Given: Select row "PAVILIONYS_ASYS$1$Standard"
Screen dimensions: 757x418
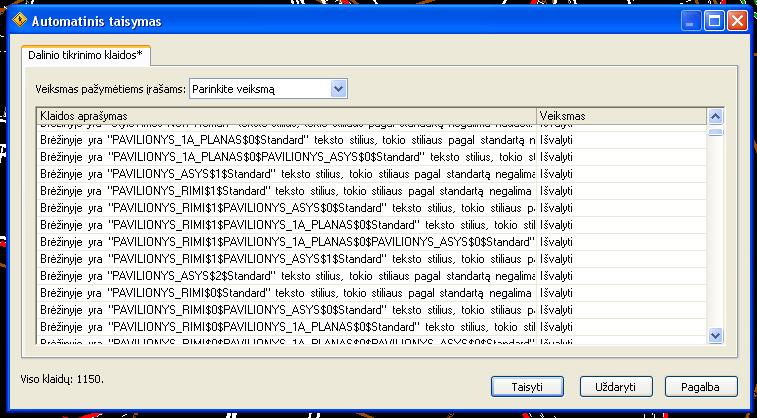Looking at the screenshot, I should pos(371,174).
